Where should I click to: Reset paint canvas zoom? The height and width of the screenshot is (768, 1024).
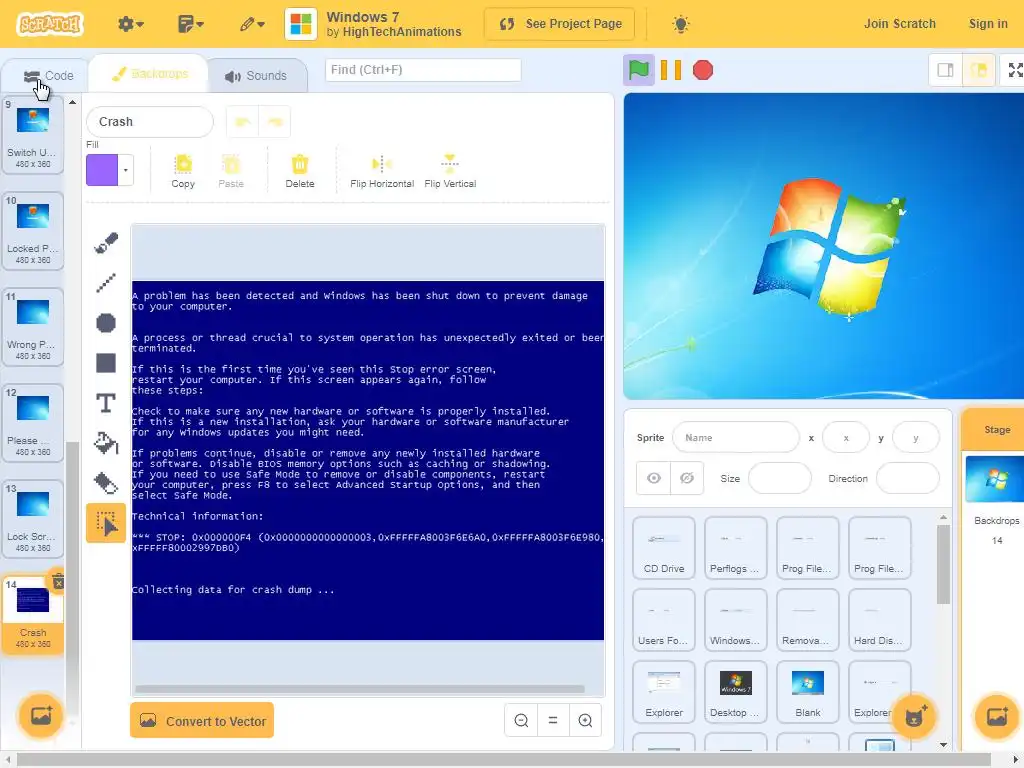(553, 720)
